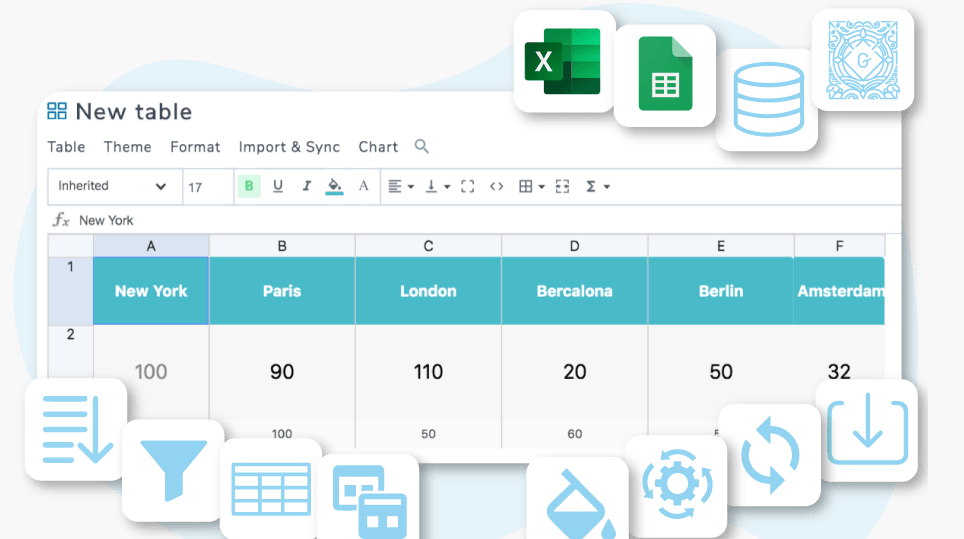
Task: Click the merge cells bracket icon
Action: [x=467, y=186]
